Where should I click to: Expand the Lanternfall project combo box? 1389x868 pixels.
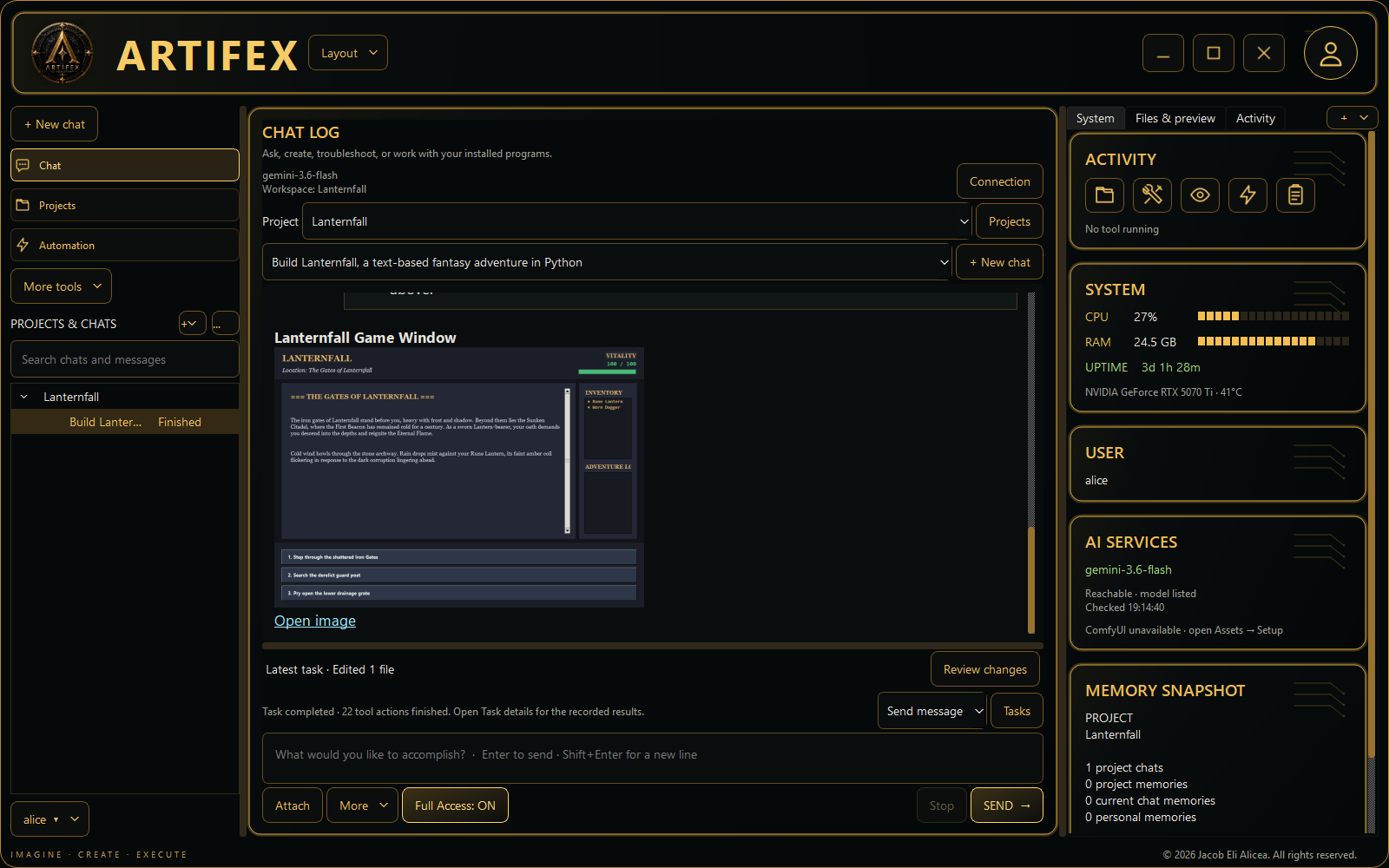637,221
